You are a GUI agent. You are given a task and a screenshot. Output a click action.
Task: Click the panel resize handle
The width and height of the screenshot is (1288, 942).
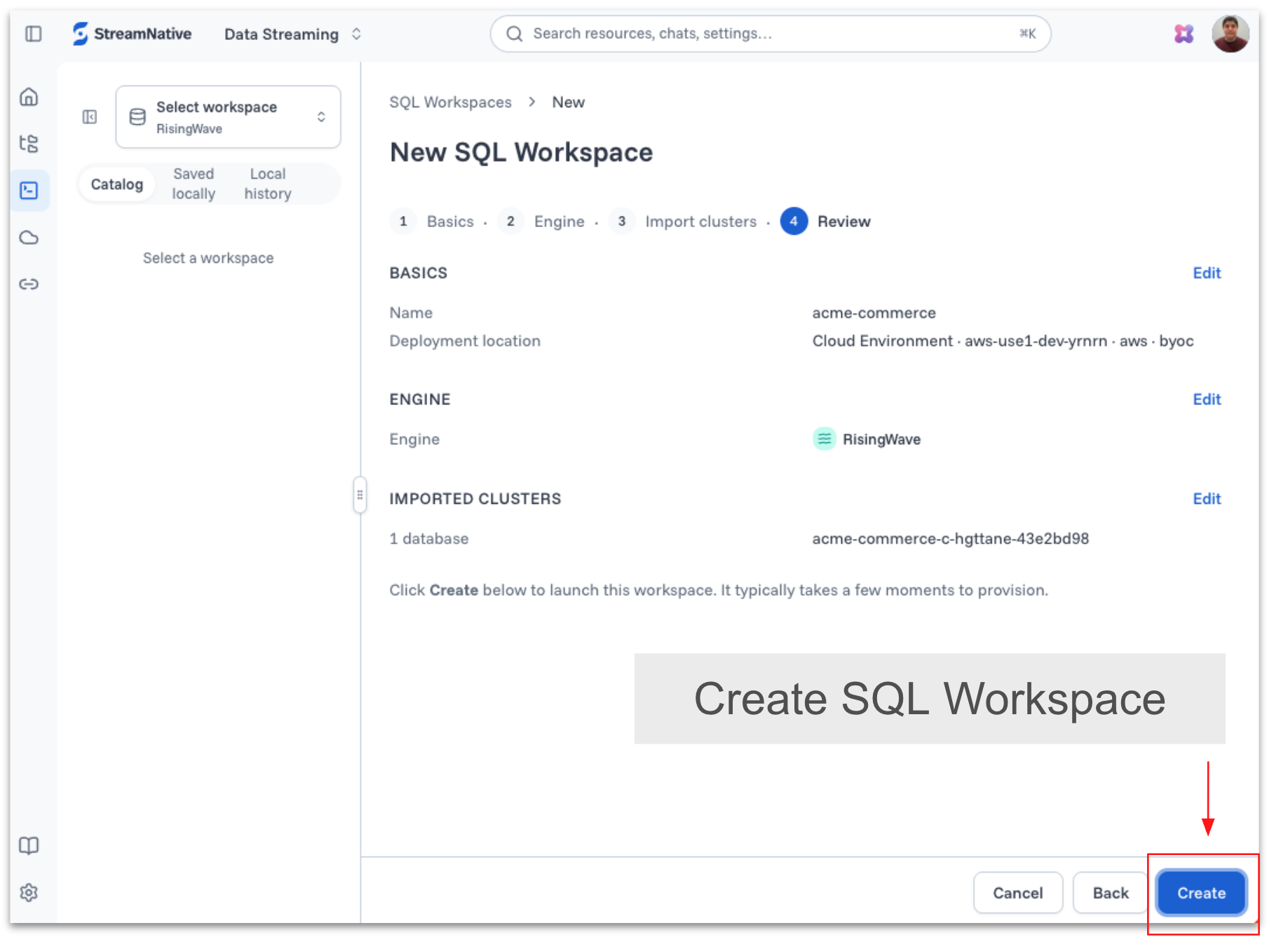tap(360, 495)
